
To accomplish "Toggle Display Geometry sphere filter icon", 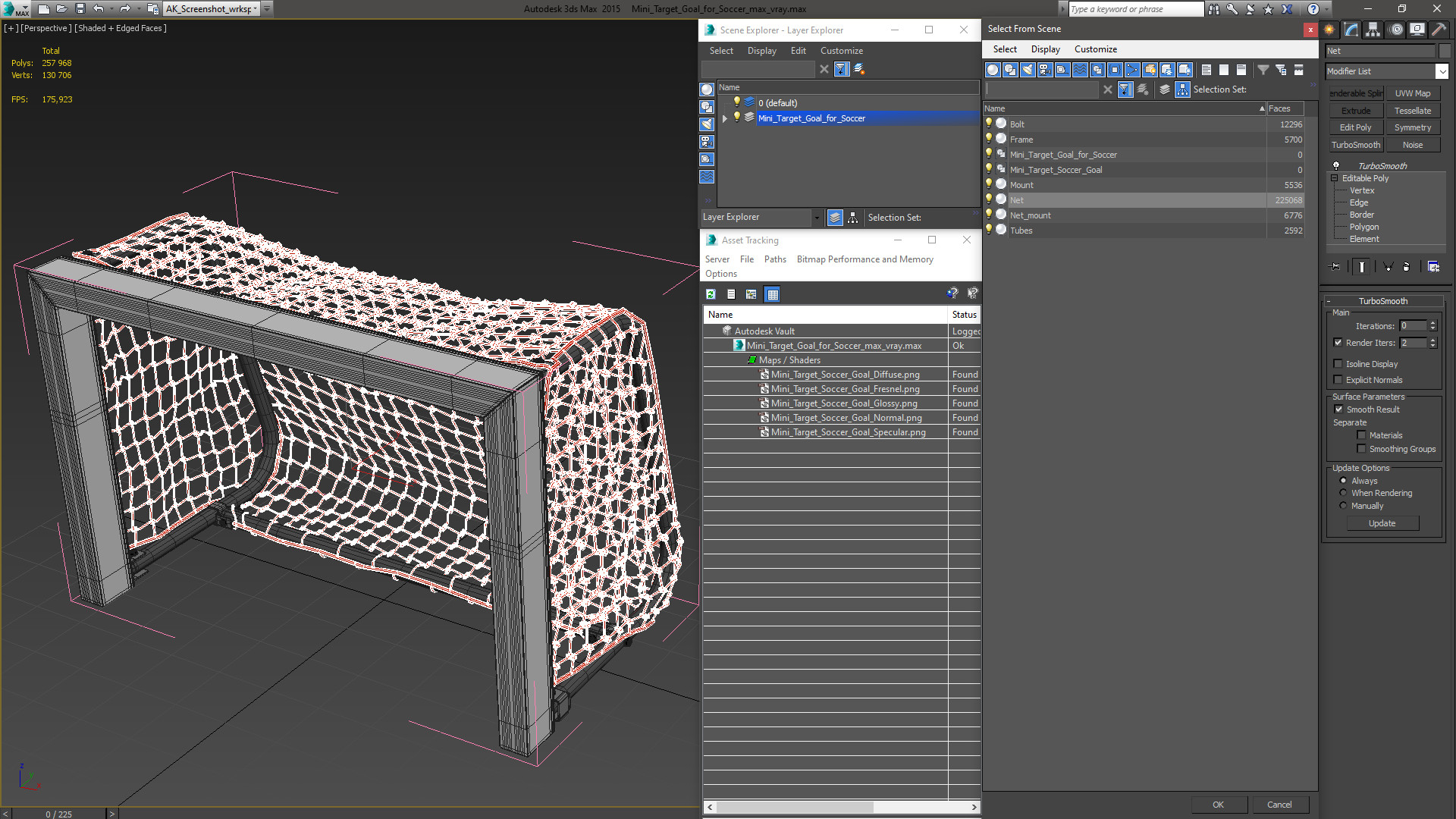I will (992, 70).
